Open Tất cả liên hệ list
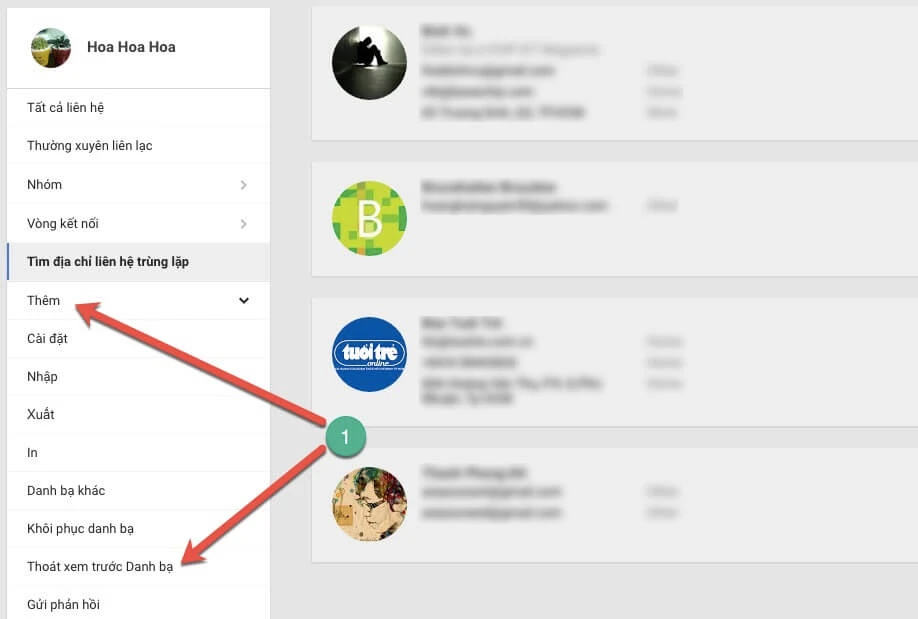This screenshot has width=918, height=619. point(138,108)
